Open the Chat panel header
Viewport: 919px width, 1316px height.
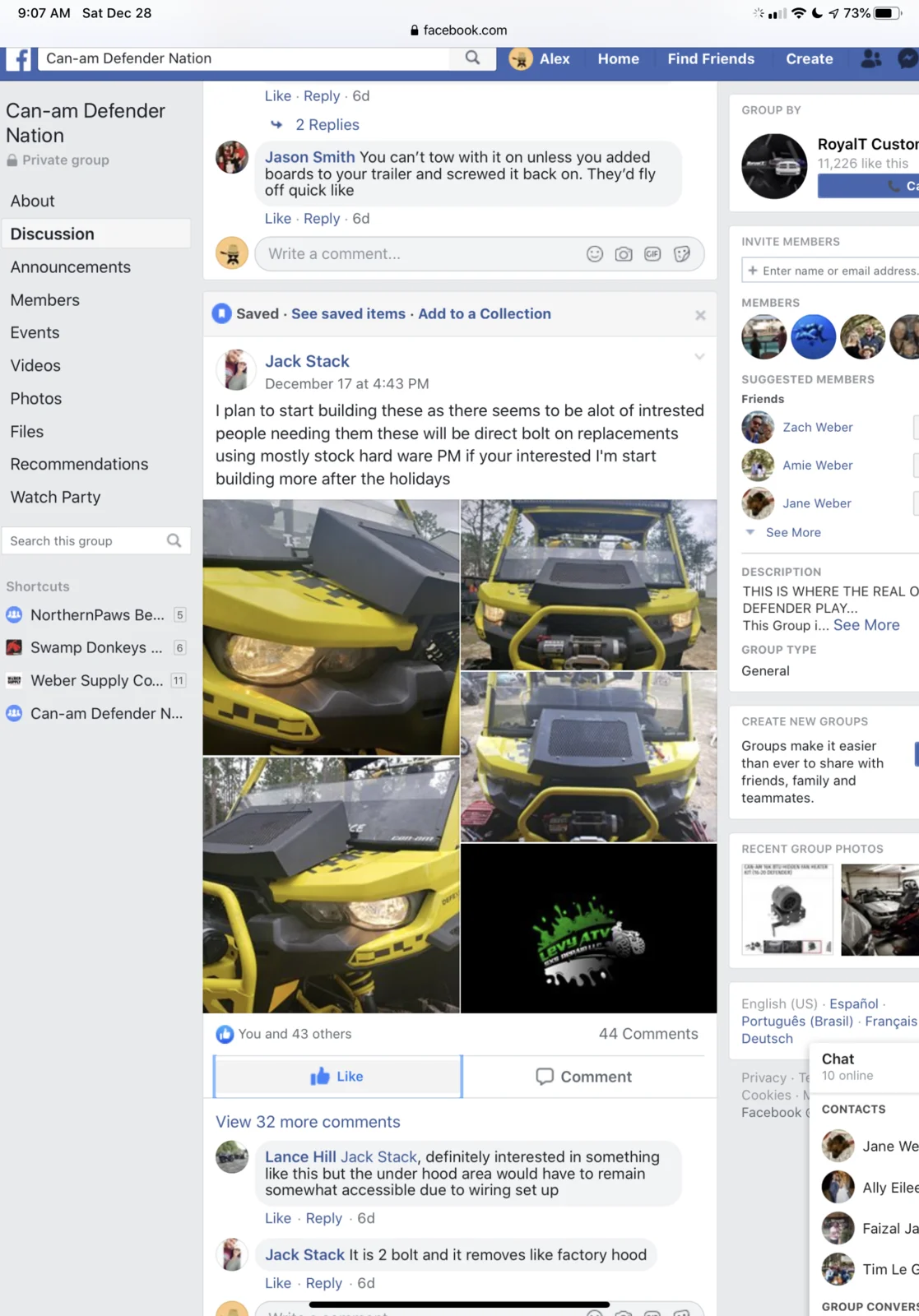[x=864, y=1067]
